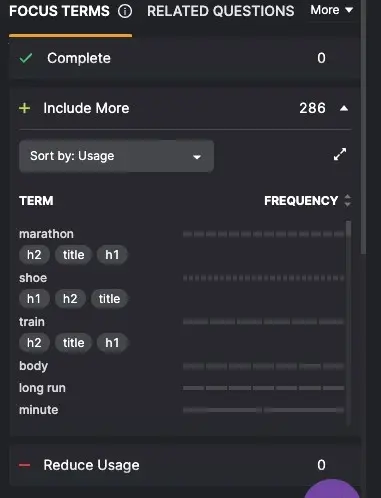Click the h1 tag under train
Screen dimensions: 381x498
[x=112, y=343]
